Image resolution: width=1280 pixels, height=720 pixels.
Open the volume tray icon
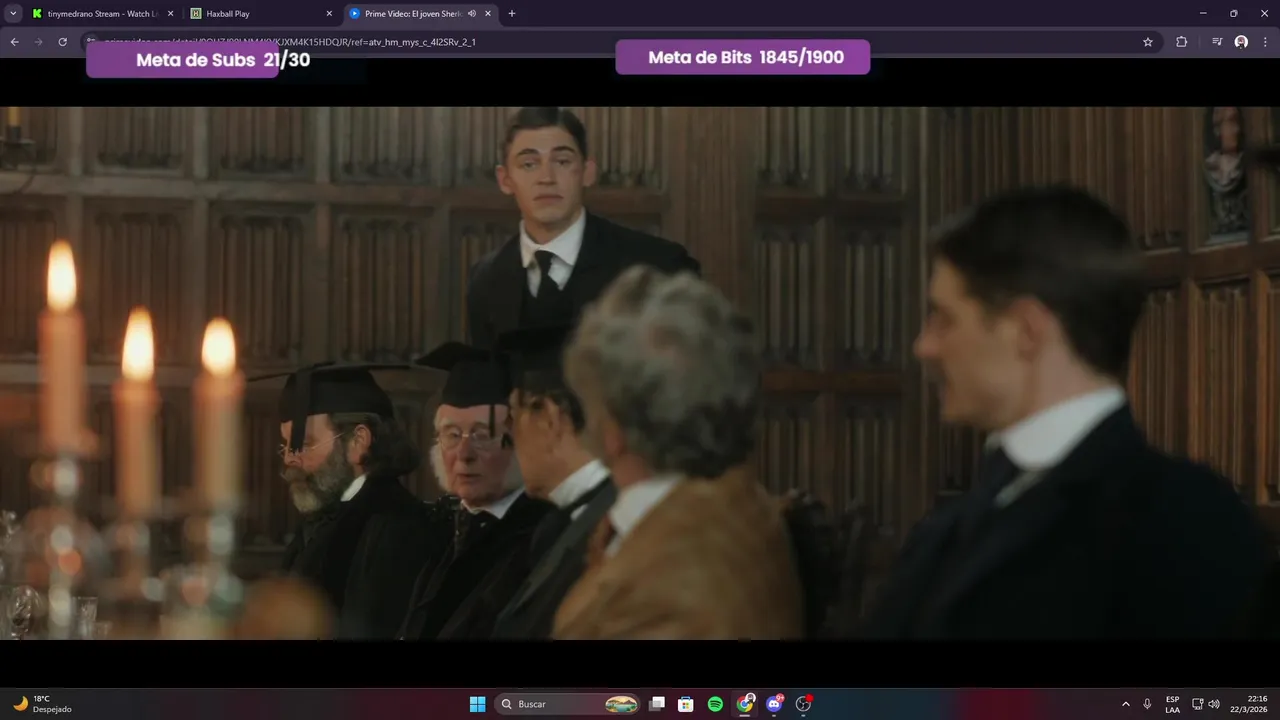coord(1214,704)
